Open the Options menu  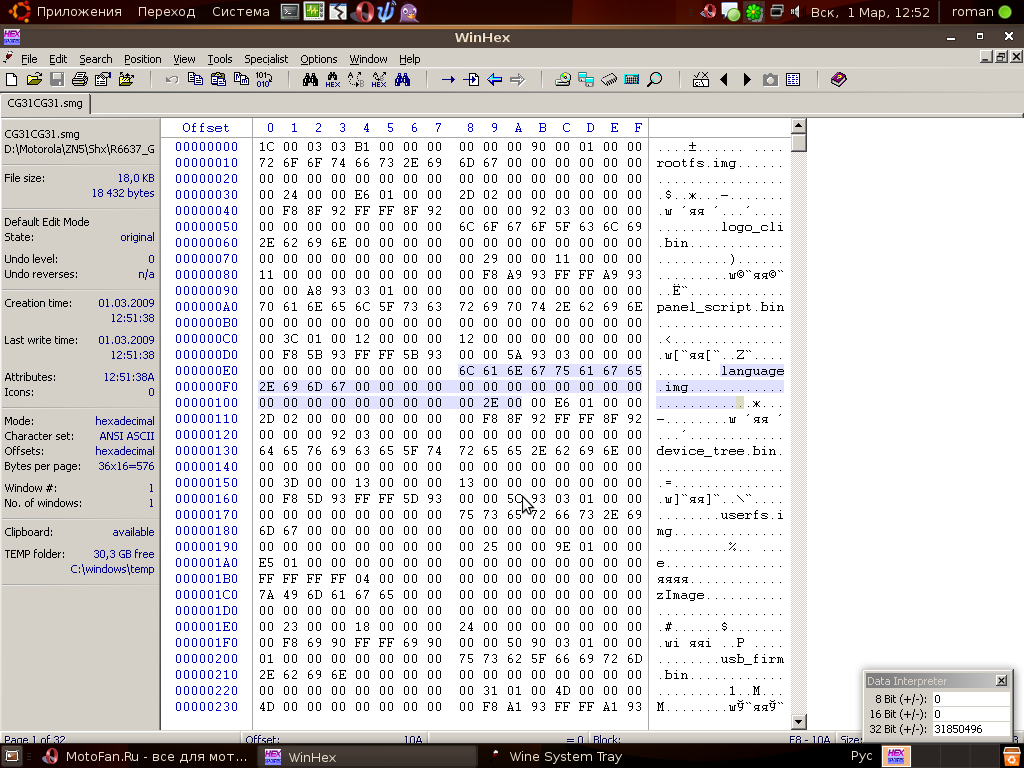click(x=319, y=59)
